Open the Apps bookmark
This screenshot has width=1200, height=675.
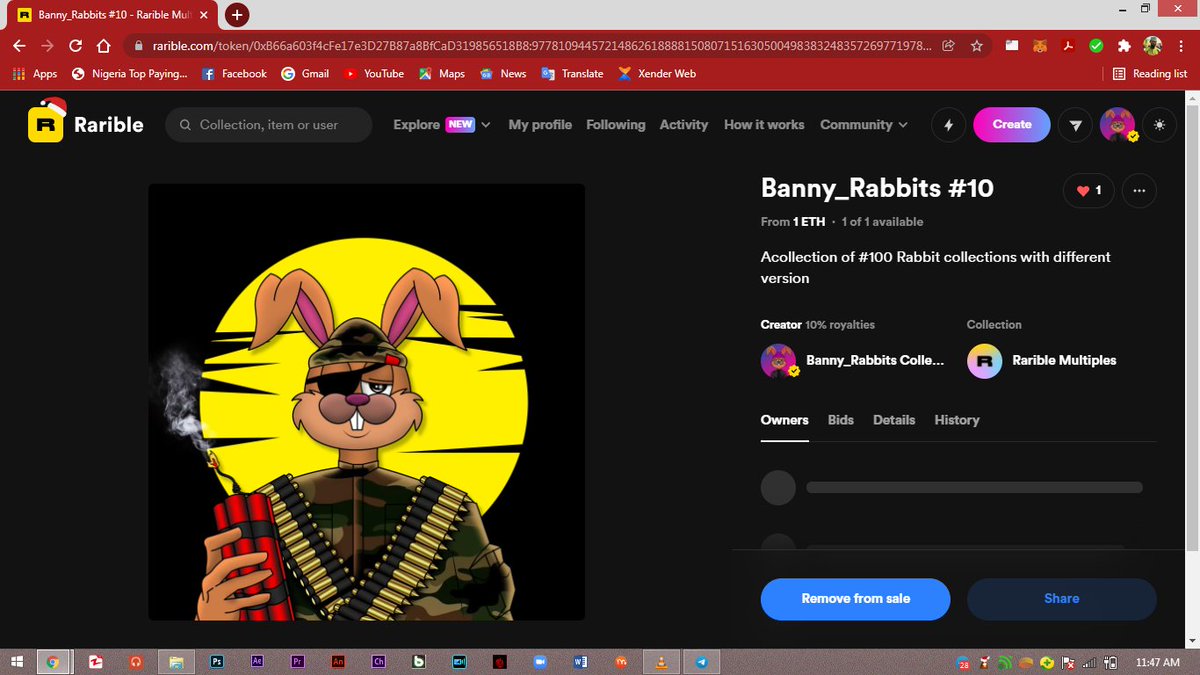point(35,74)
